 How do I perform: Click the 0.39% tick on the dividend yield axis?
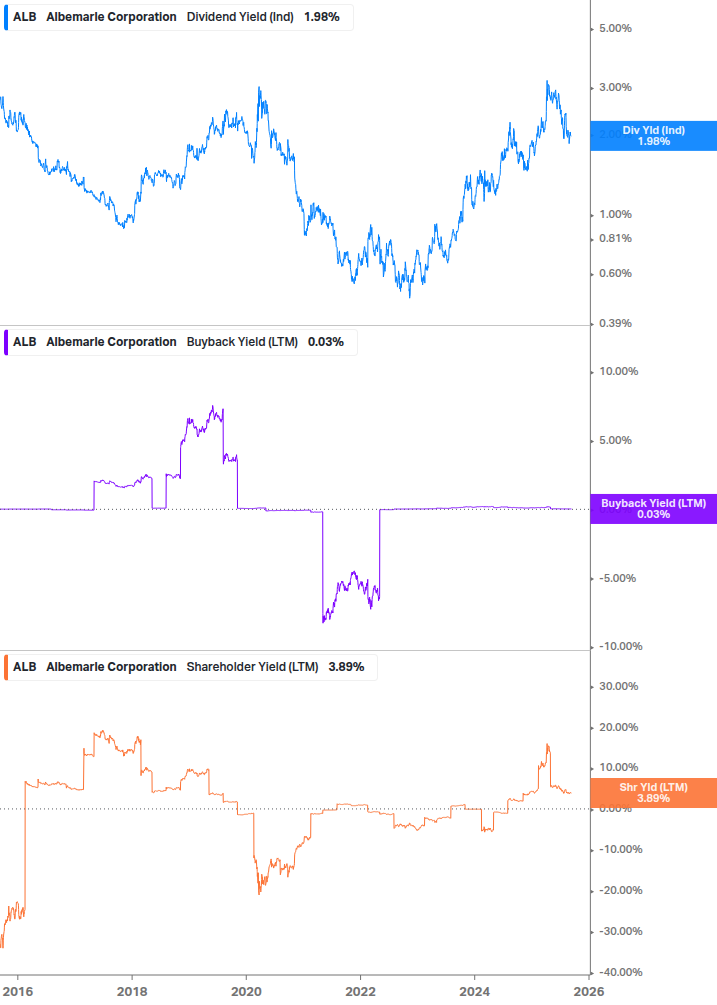point(615,323)
